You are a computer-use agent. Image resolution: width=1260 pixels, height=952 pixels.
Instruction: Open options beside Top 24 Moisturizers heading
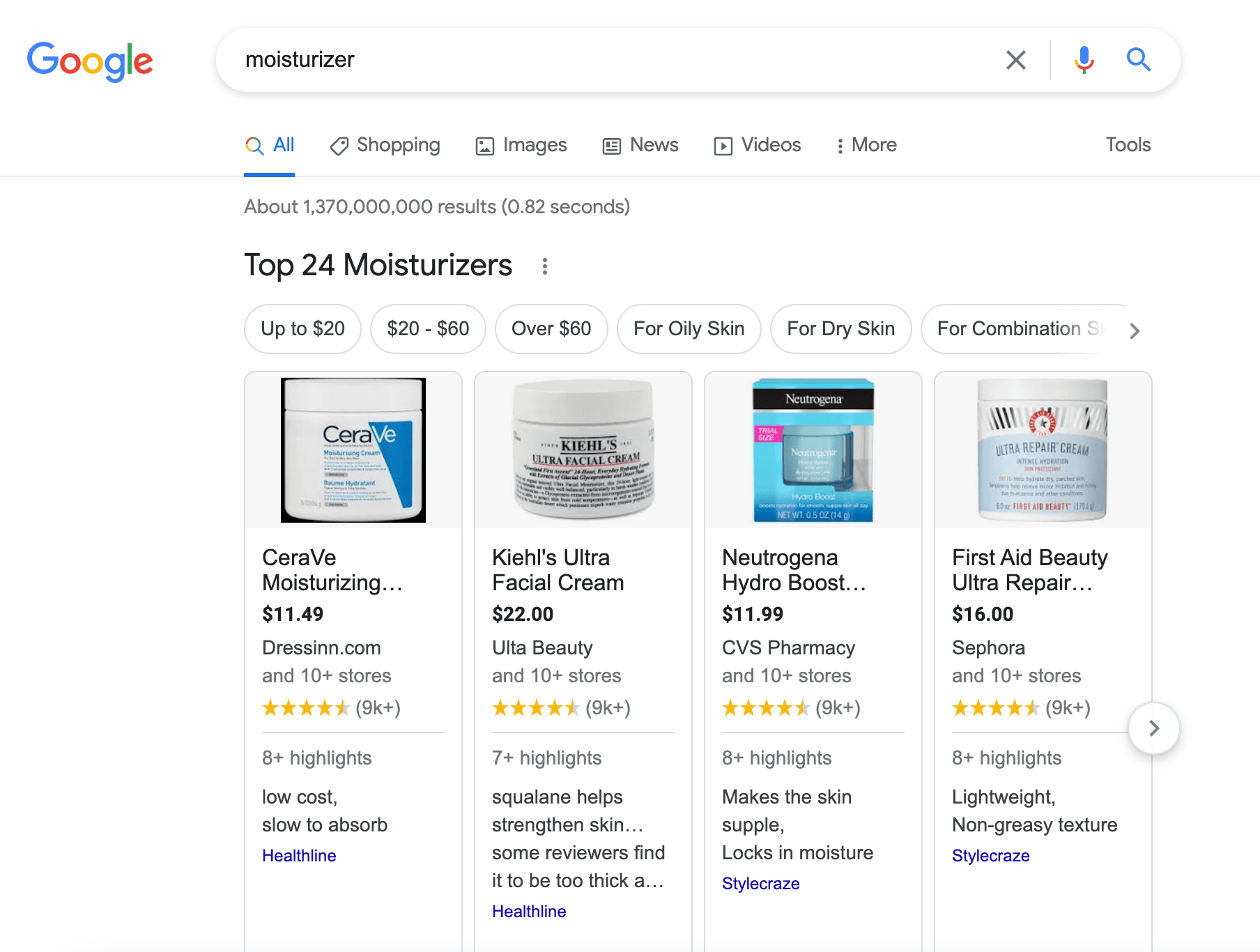pos(545,266)
